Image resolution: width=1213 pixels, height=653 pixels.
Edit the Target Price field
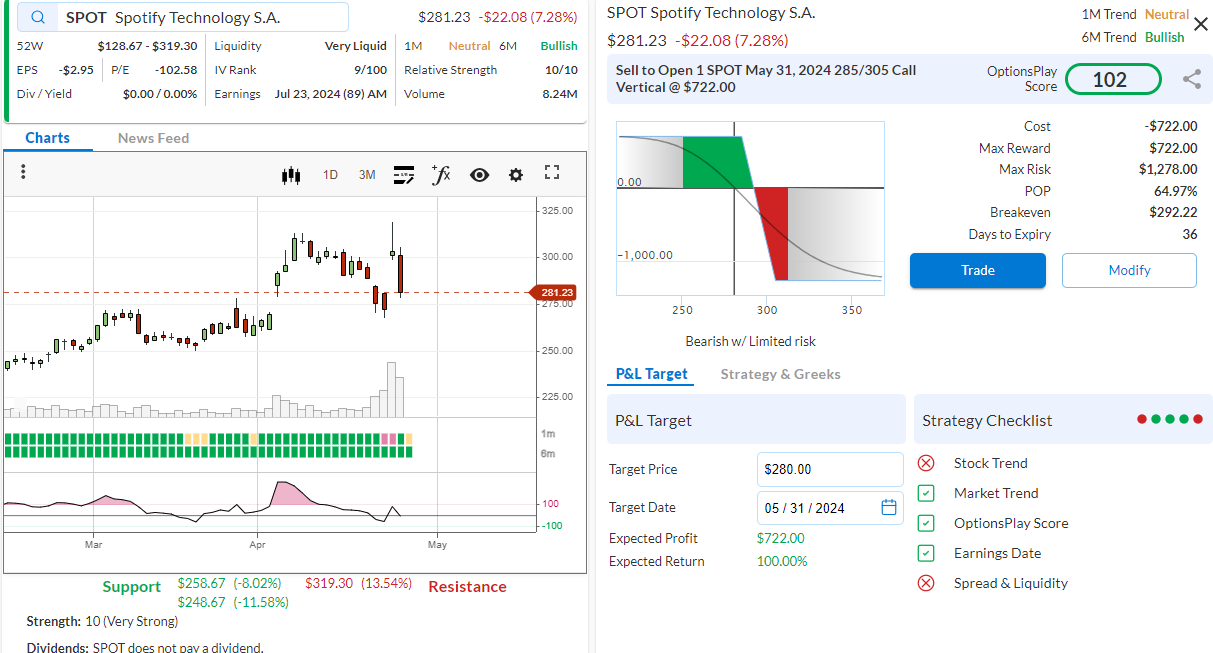click(830, 469)
